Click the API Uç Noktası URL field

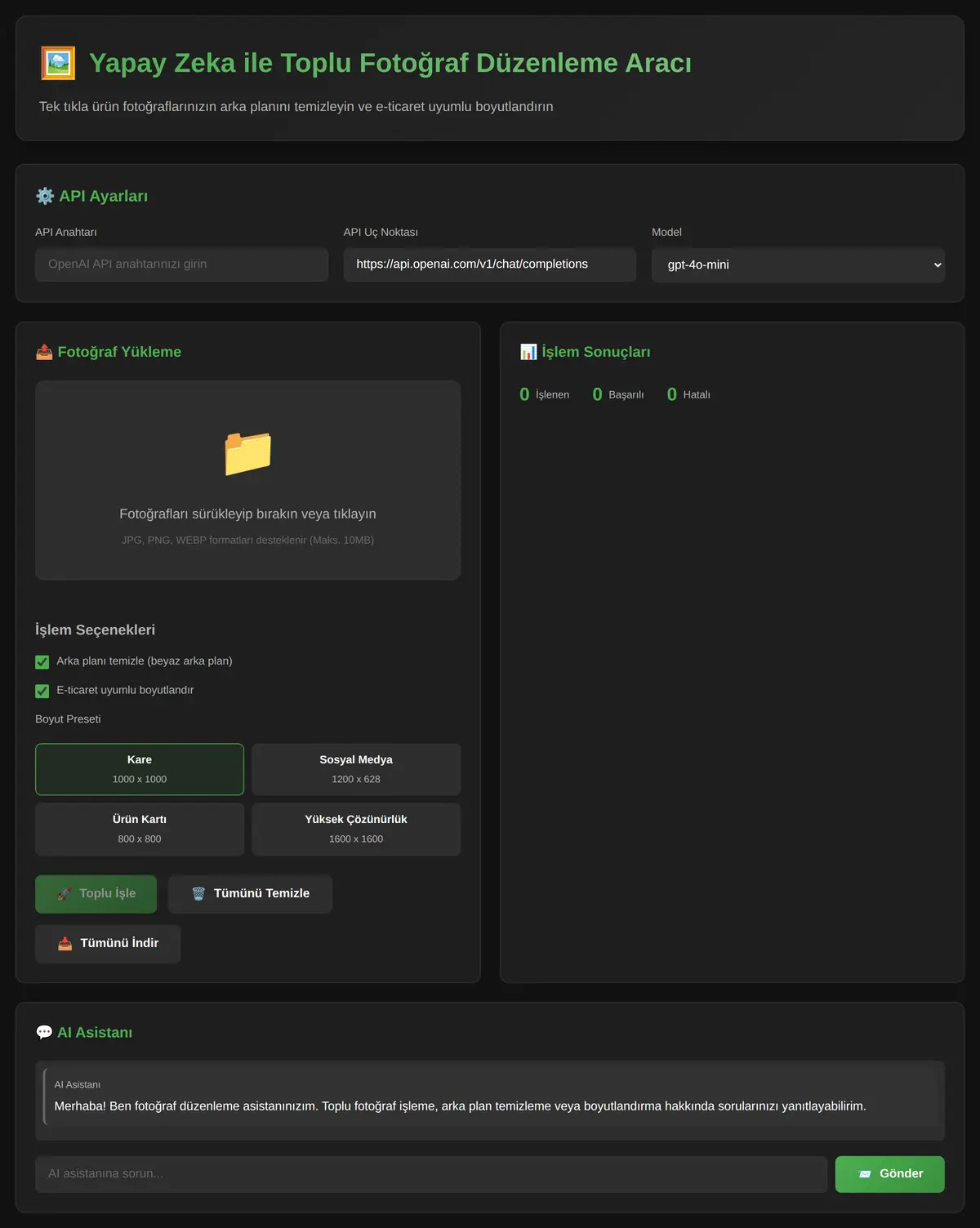[490, 265]
